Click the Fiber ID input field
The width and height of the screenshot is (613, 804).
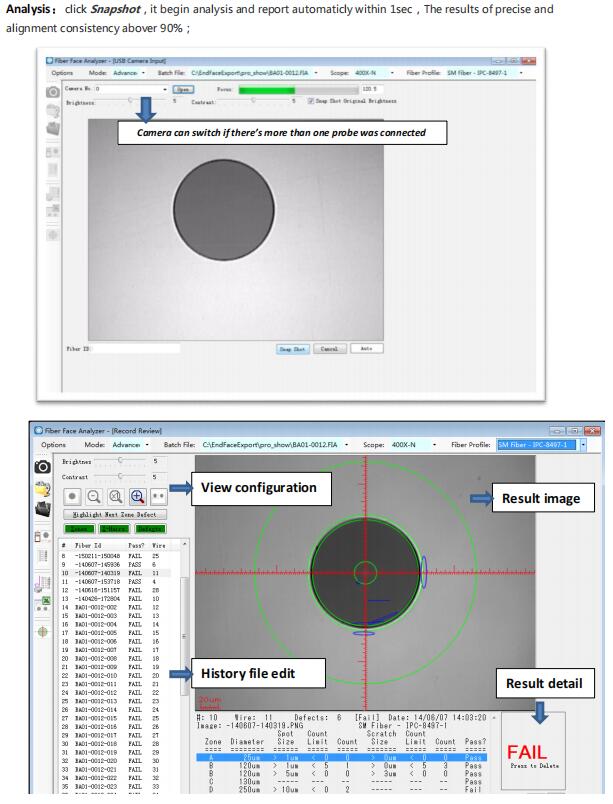136,349
